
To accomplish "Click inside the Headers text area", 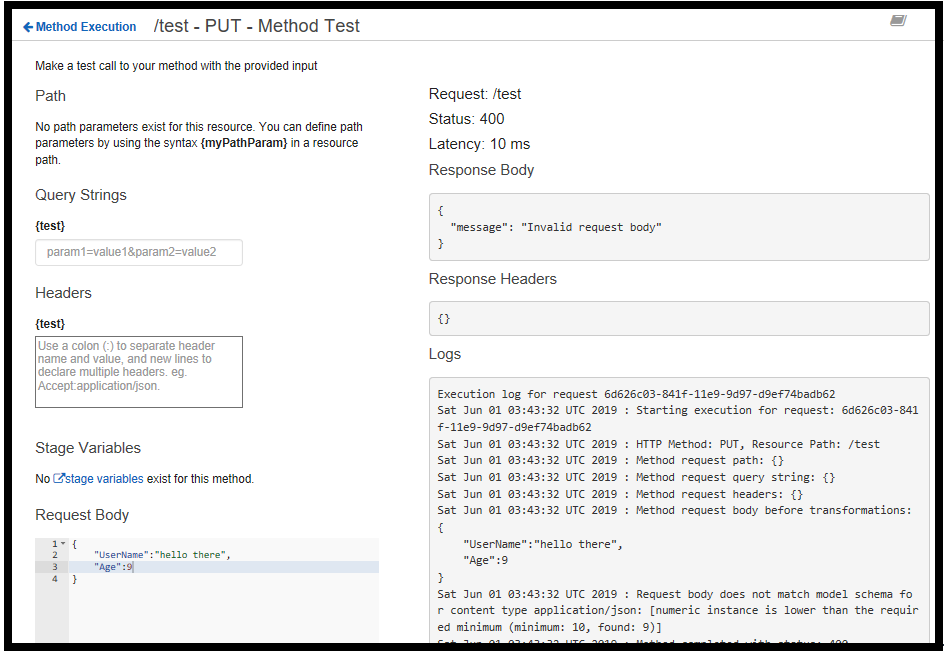I will 139,372.
